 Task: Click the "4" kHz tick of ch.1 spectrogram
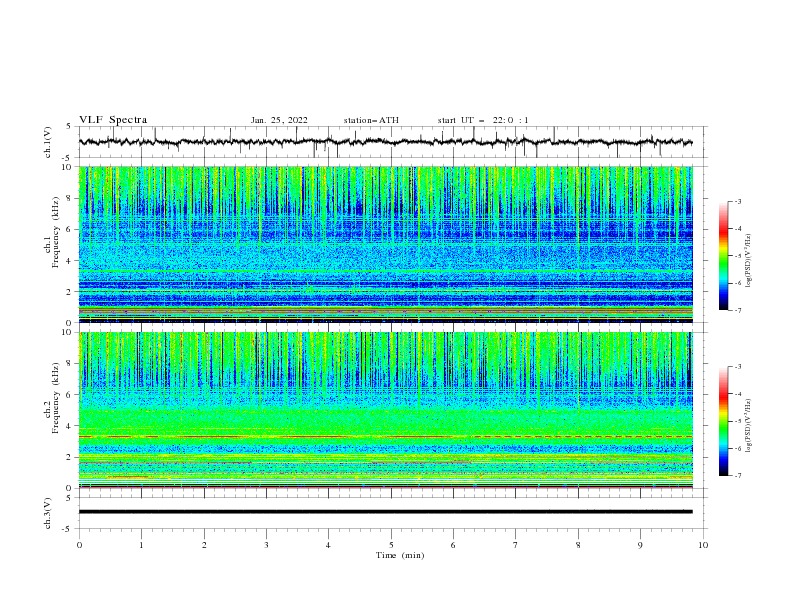click(x=71, y=260)
